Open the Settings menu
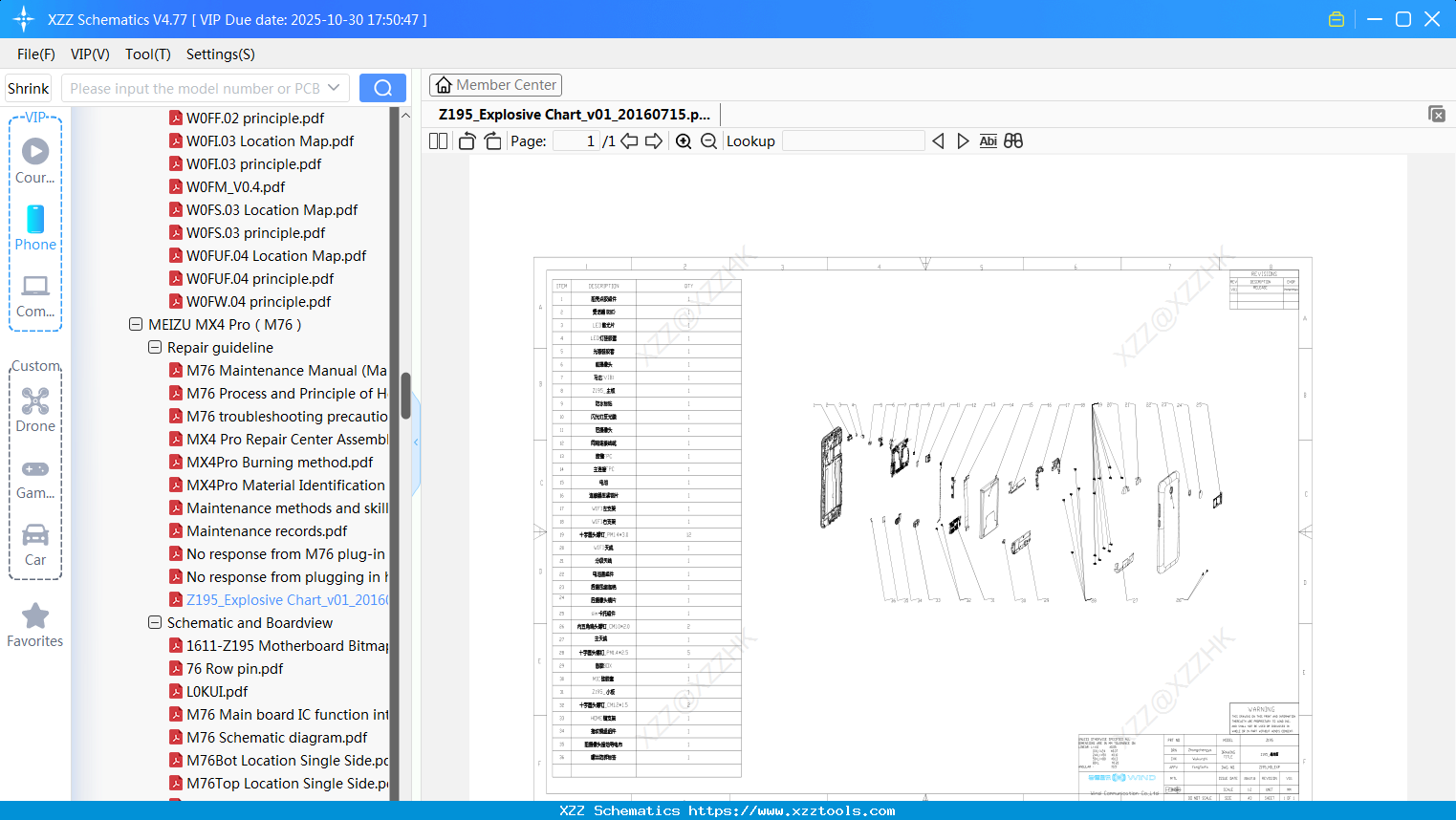The image size is (1456, 820). (221, 54)
